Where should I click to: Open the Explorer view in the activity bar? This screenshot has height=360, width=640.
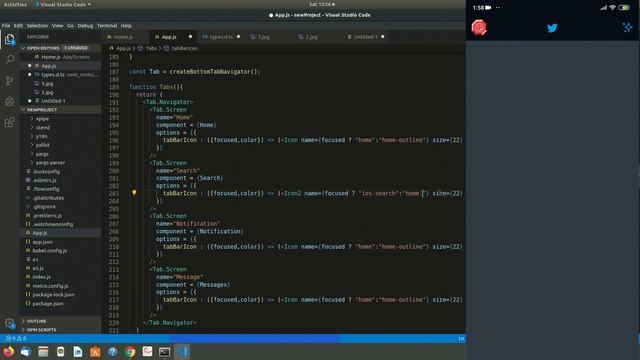point(9,39)
